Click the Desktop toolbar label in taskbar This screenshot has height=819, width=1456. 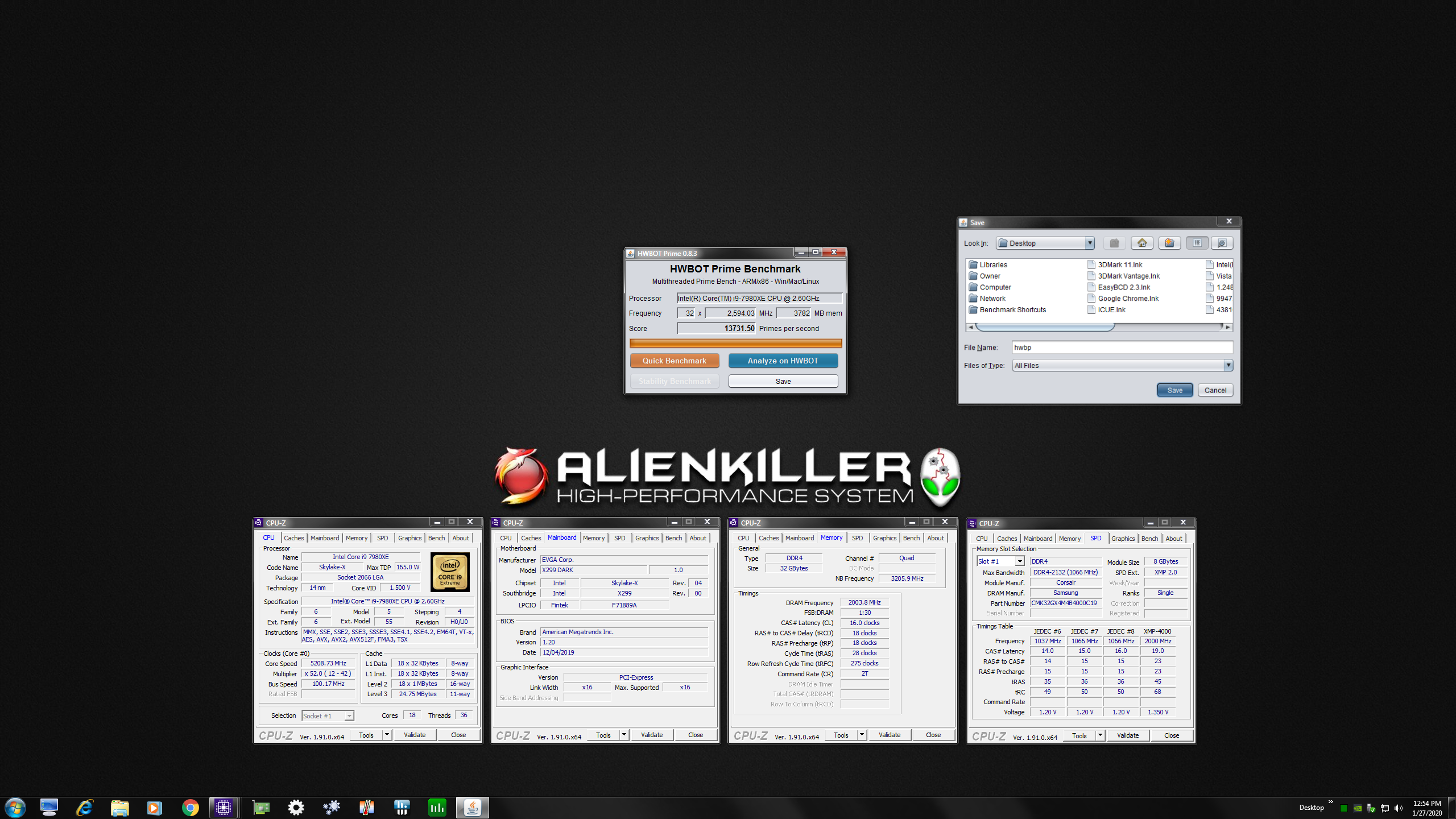[x=1312, y=808]
